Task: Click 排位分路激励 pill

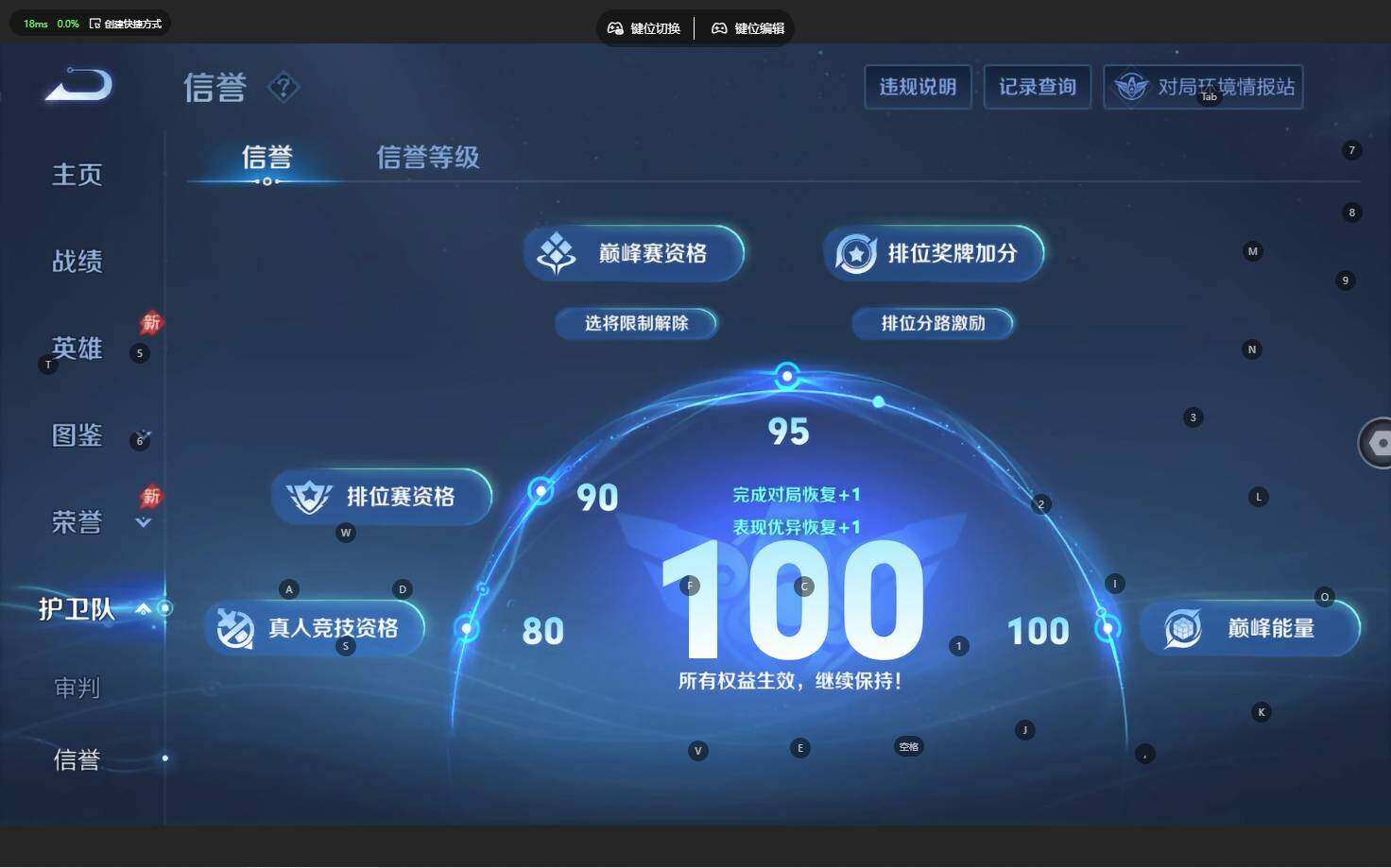Action: pyautogui.click(x=933, y=323)
